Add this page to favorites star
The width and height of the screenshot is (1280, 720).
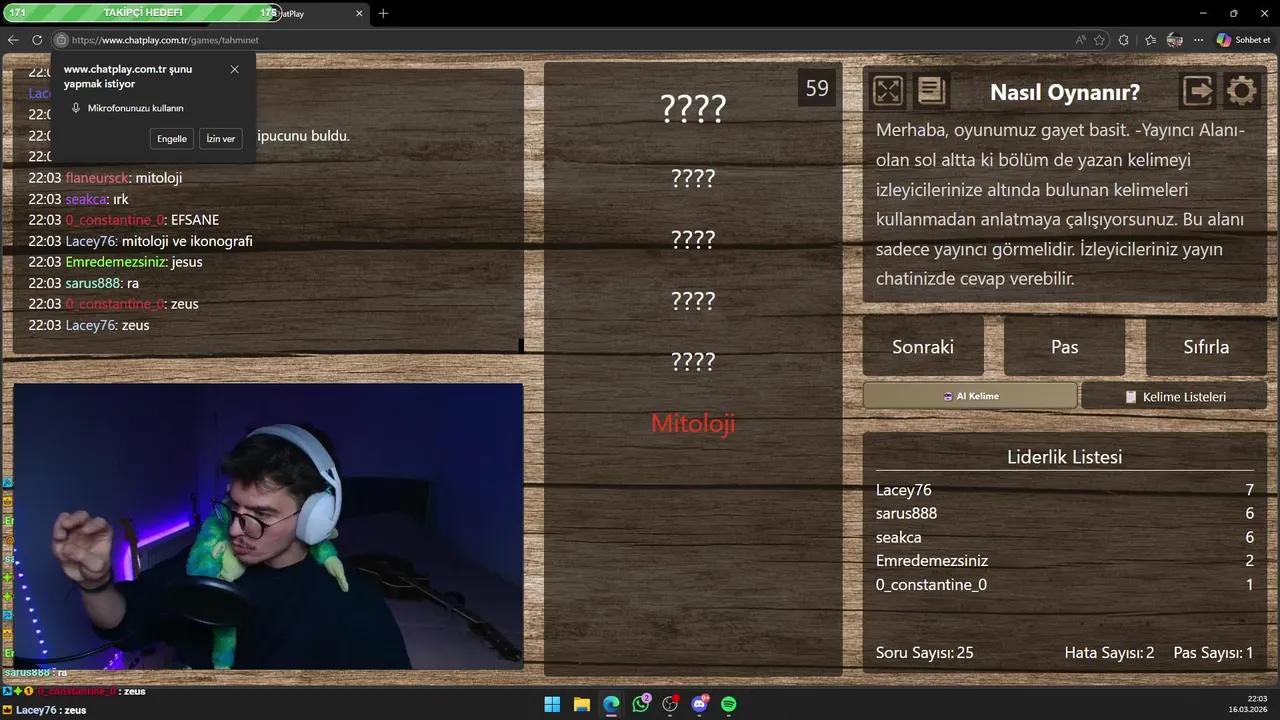[x=1100, y=40]
